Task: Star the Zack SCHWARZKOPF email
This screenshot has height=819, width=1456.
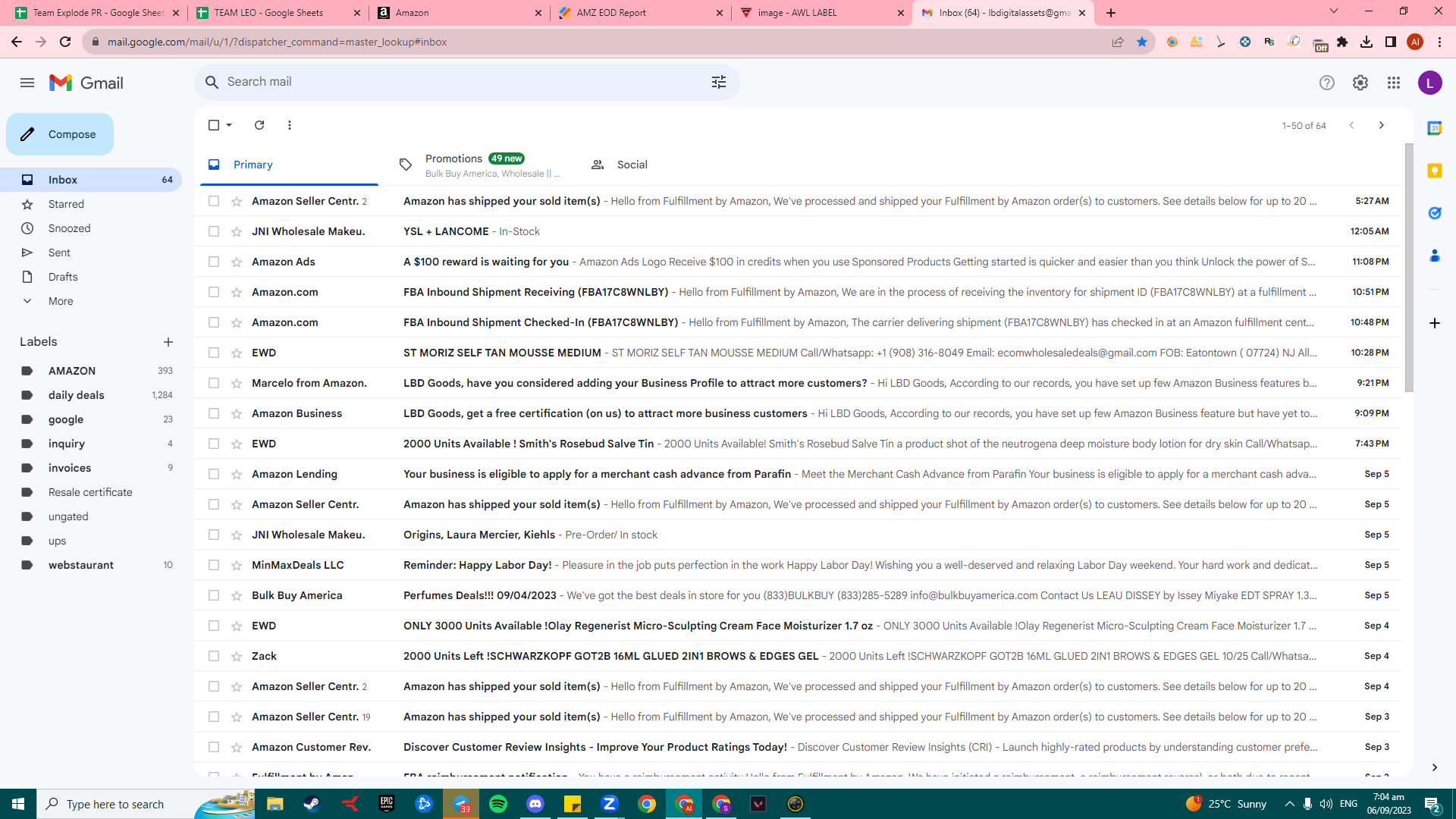Action: tap(237, 656)
